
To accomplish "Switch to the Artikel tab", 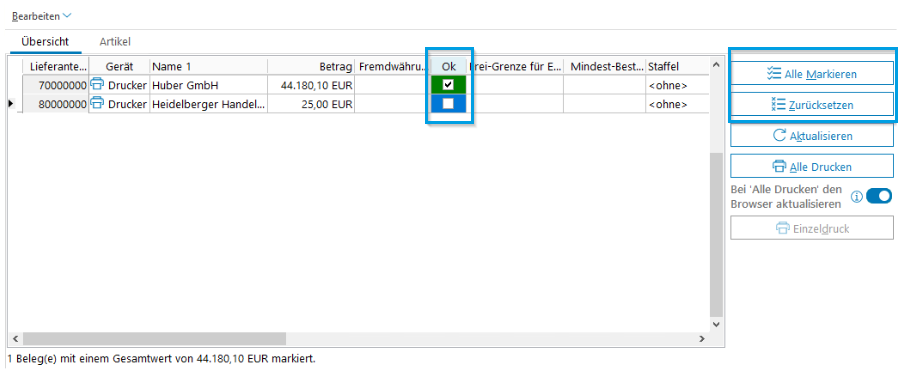I will (115, 41).
